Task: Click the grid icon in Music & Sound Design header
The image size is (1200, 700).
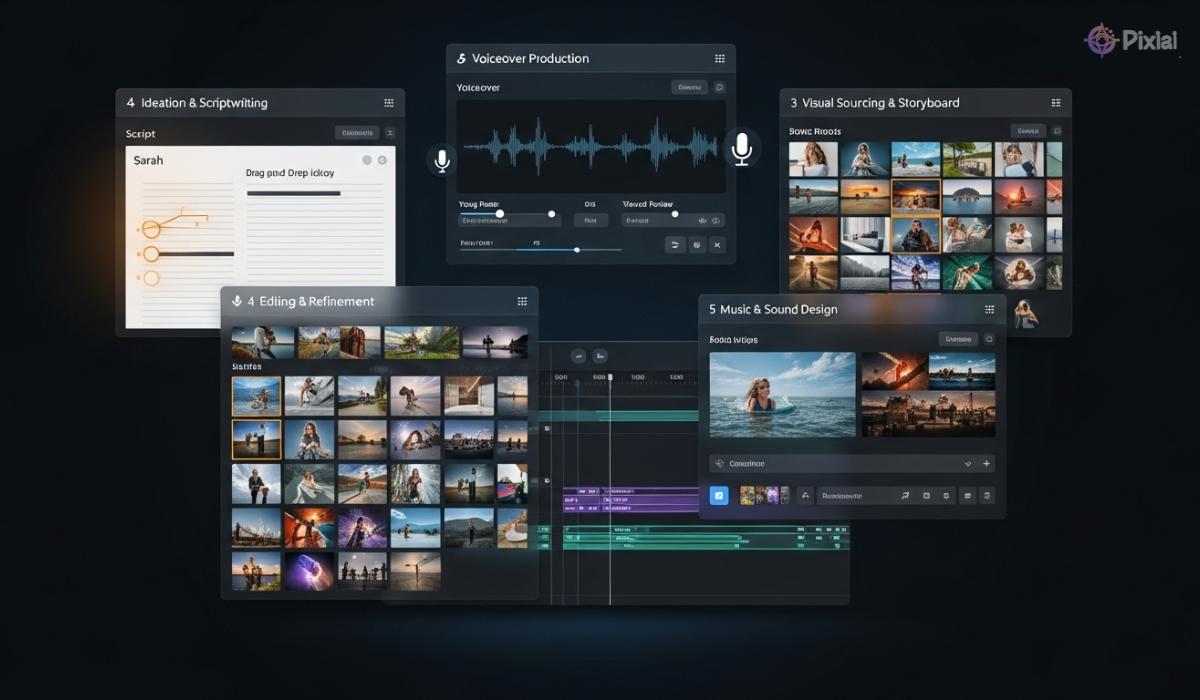Action: click(989, 310)
